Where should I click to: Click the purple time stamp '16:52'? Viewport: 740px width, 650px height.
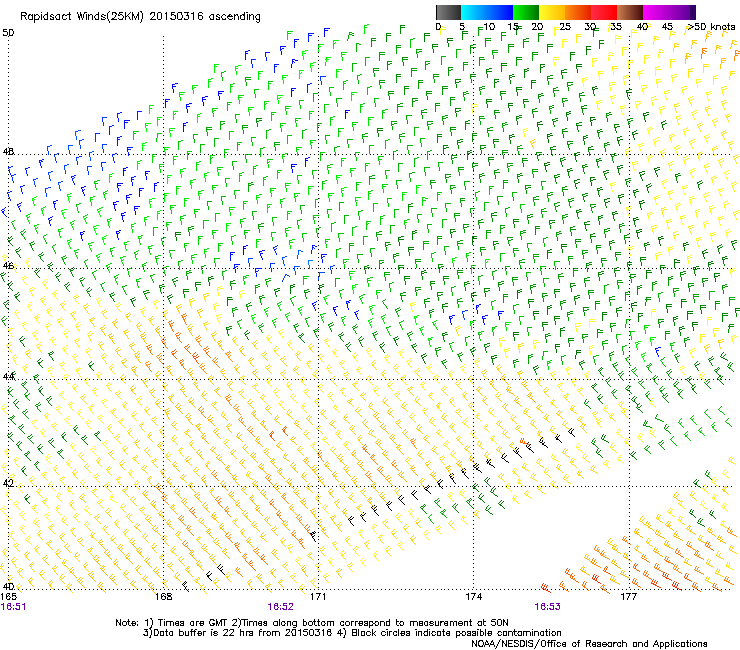[x=280, y=607]
